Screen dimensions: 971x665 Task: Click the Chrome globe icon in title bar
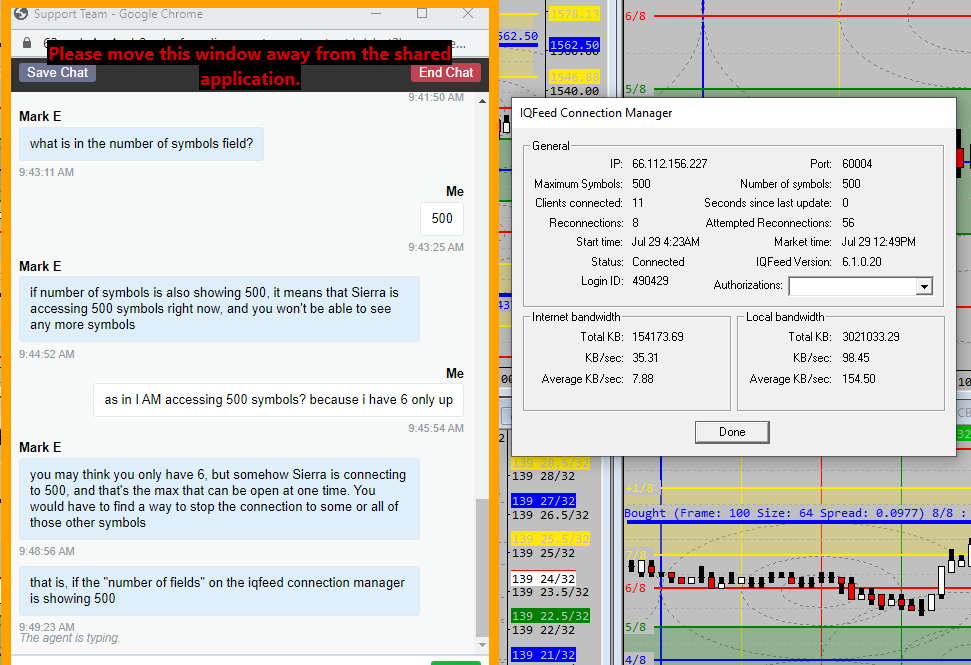click(21, 13)
